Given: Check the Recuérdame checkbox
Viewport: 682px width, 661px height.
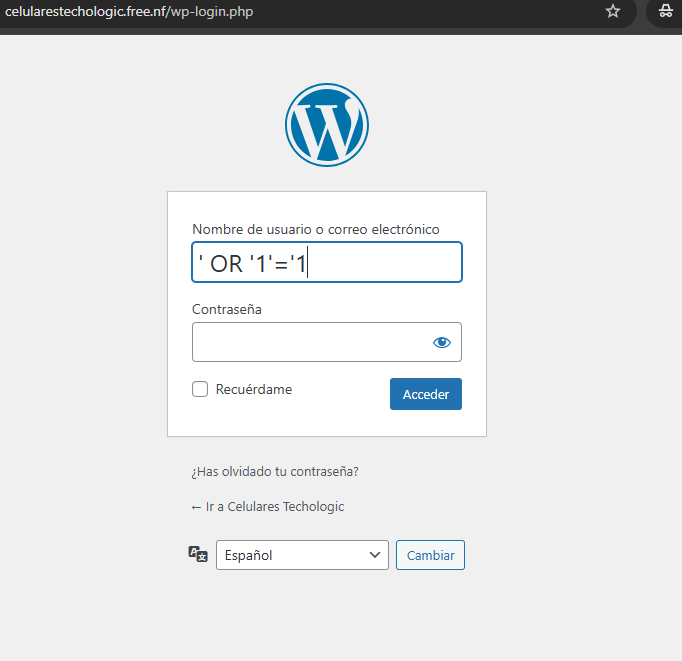Looking at the screenshot, I should click(200, 389).
